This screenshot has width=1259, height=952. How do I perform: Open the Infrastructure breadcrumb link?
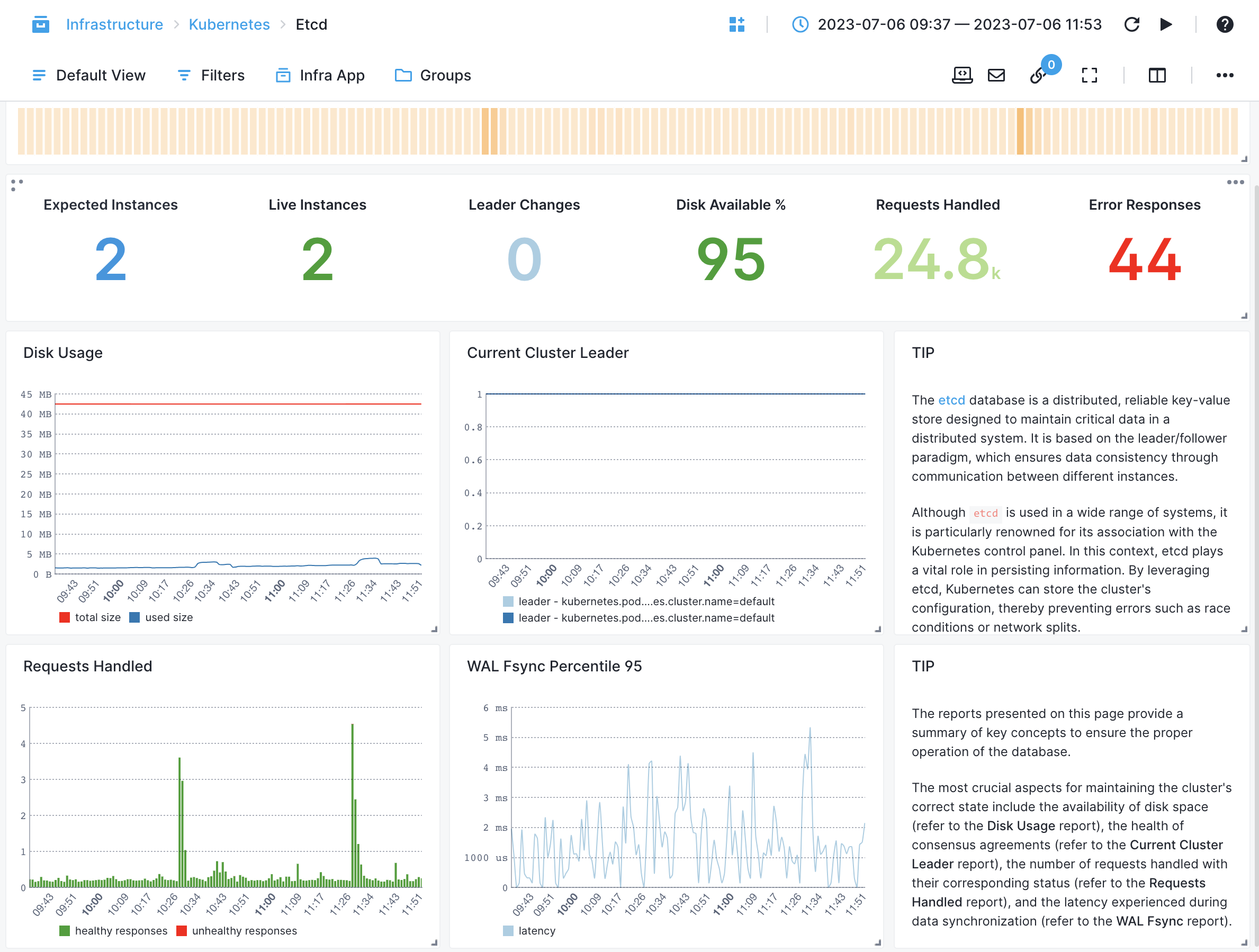114,24
